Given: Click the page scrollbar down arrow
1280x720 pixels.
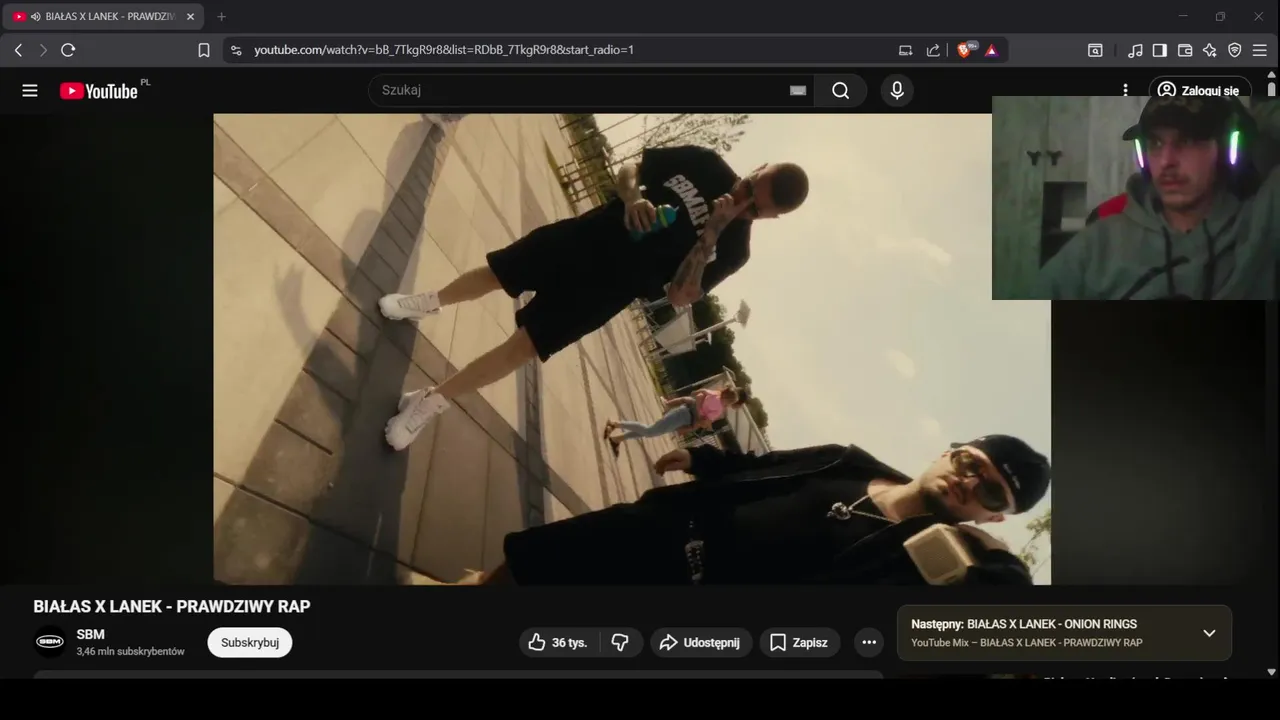Looking at the screenshot, I should tap(1272, 672).
